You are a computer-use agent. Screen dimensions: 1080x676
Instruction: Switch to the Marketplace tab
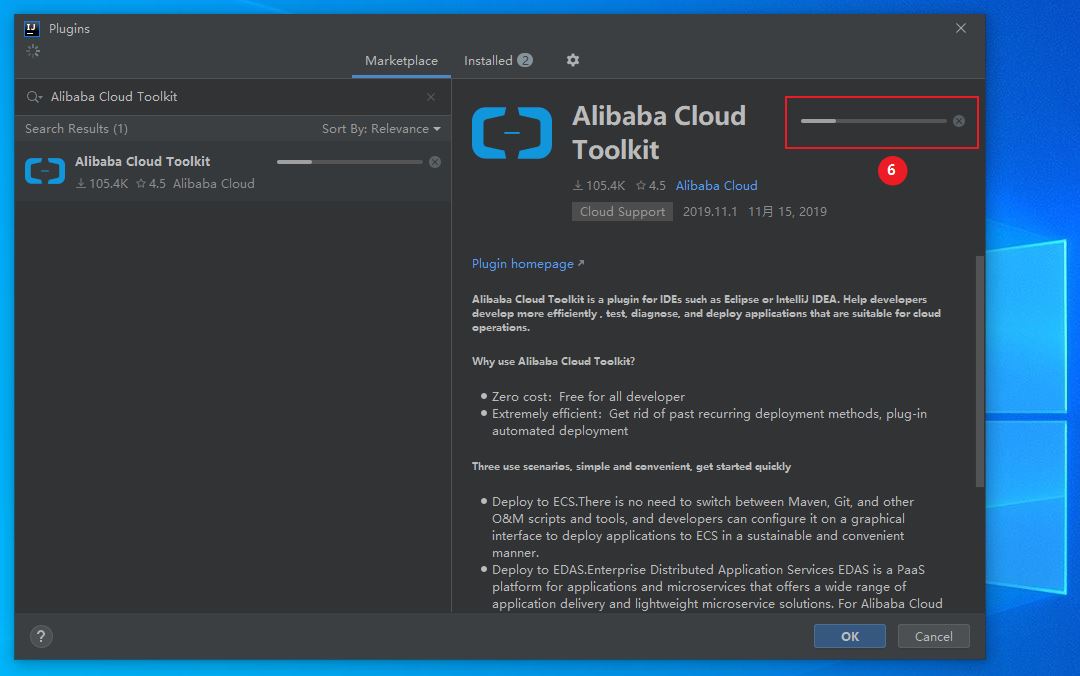click(x=401, y=61)
